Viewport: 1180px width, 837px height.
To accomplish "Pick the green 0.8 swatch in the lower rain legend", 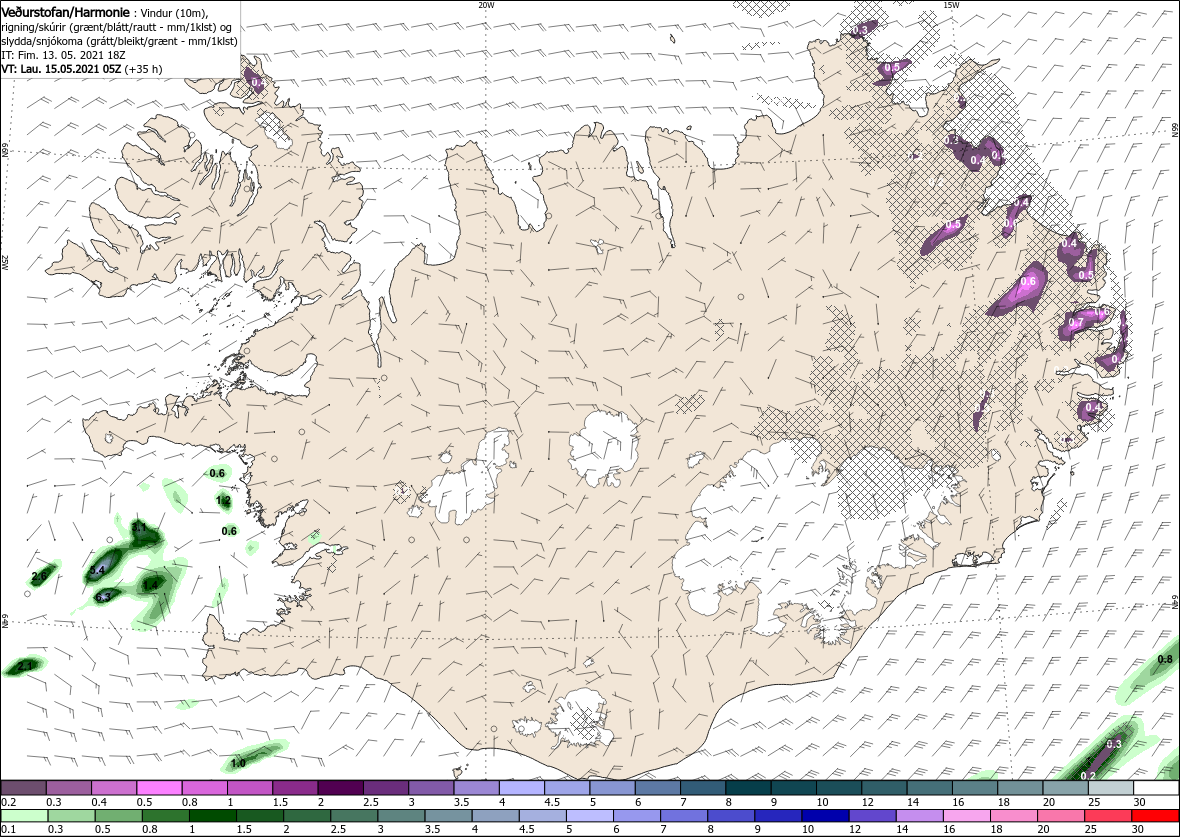I will (x=166, y=816).
